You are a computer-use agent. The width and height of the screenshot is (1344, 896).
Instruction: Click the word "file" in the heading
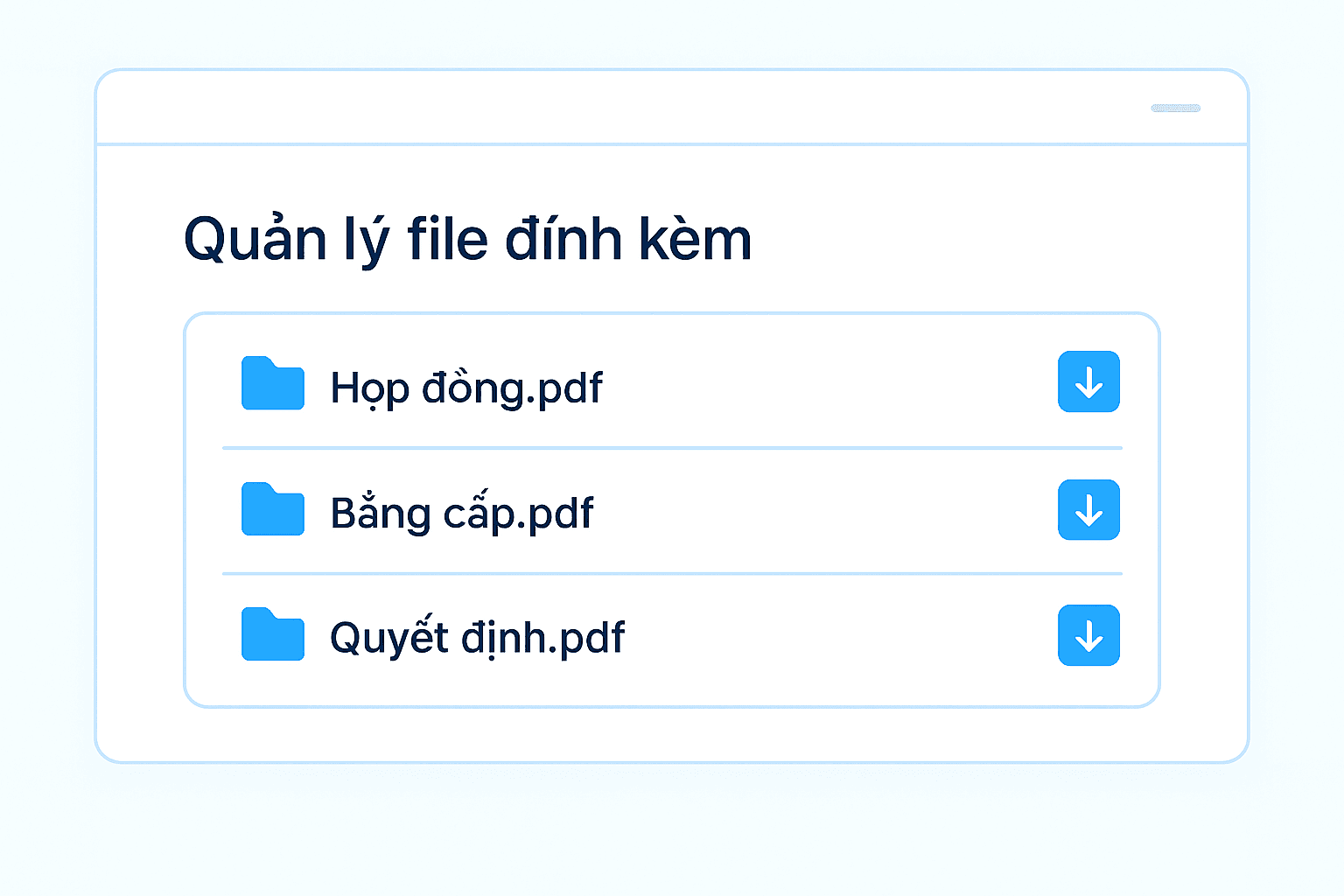[x=447, y=239]
